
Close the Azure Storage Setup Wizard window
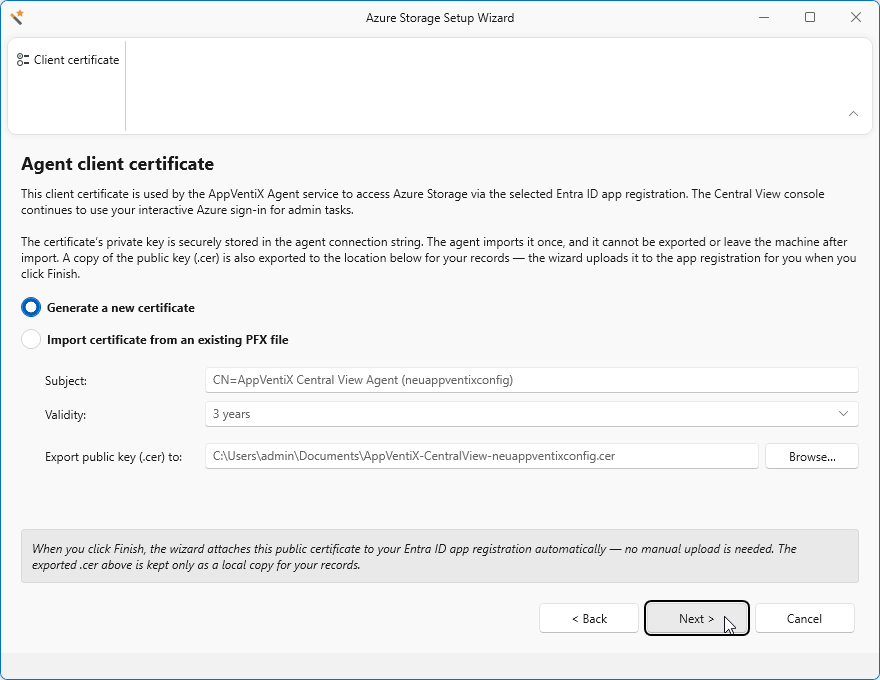(x=855, y=17)
